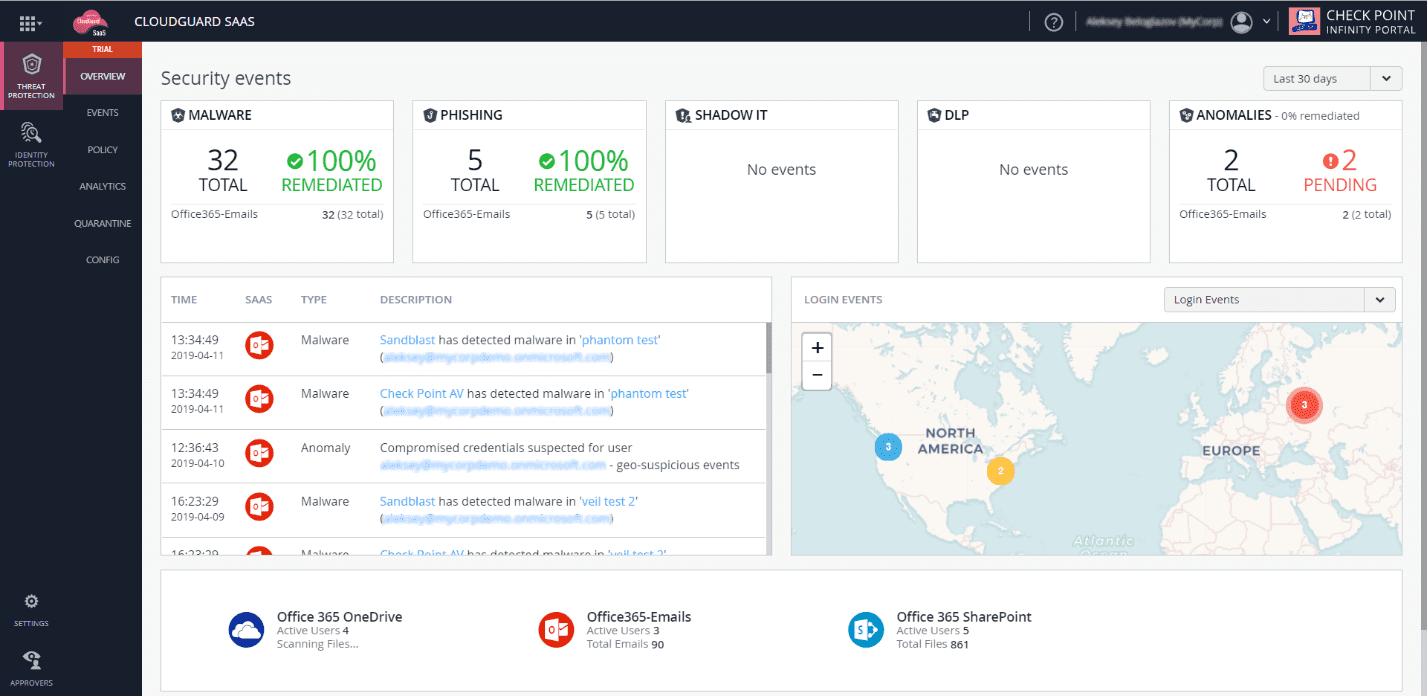Open the 'veil test 2' link

[609, 501]
